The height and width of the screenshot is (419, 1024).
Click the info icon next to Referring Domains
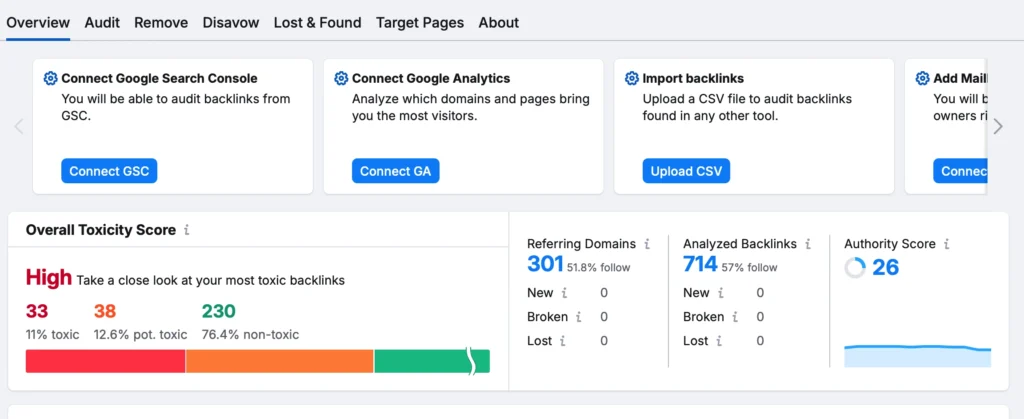pyautogui.click(x=647, y=243)
